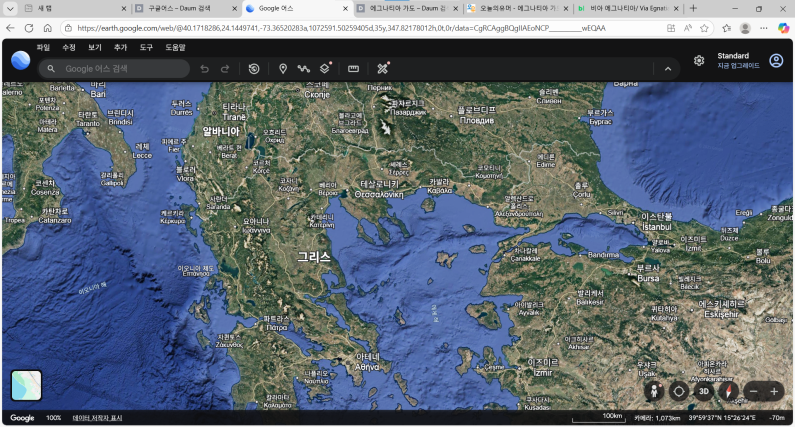
Task: Toggle the 3D view button
Action: (x=704, y=392)
